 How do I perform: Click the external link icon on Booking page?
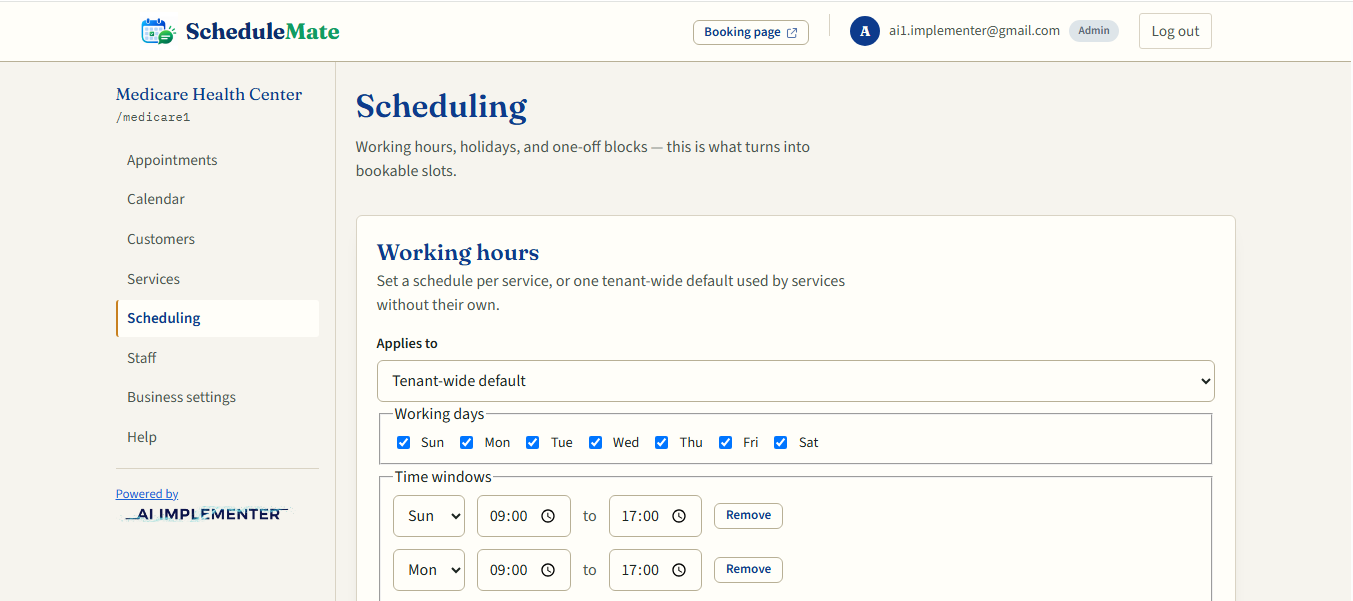[x=792, y=32]
